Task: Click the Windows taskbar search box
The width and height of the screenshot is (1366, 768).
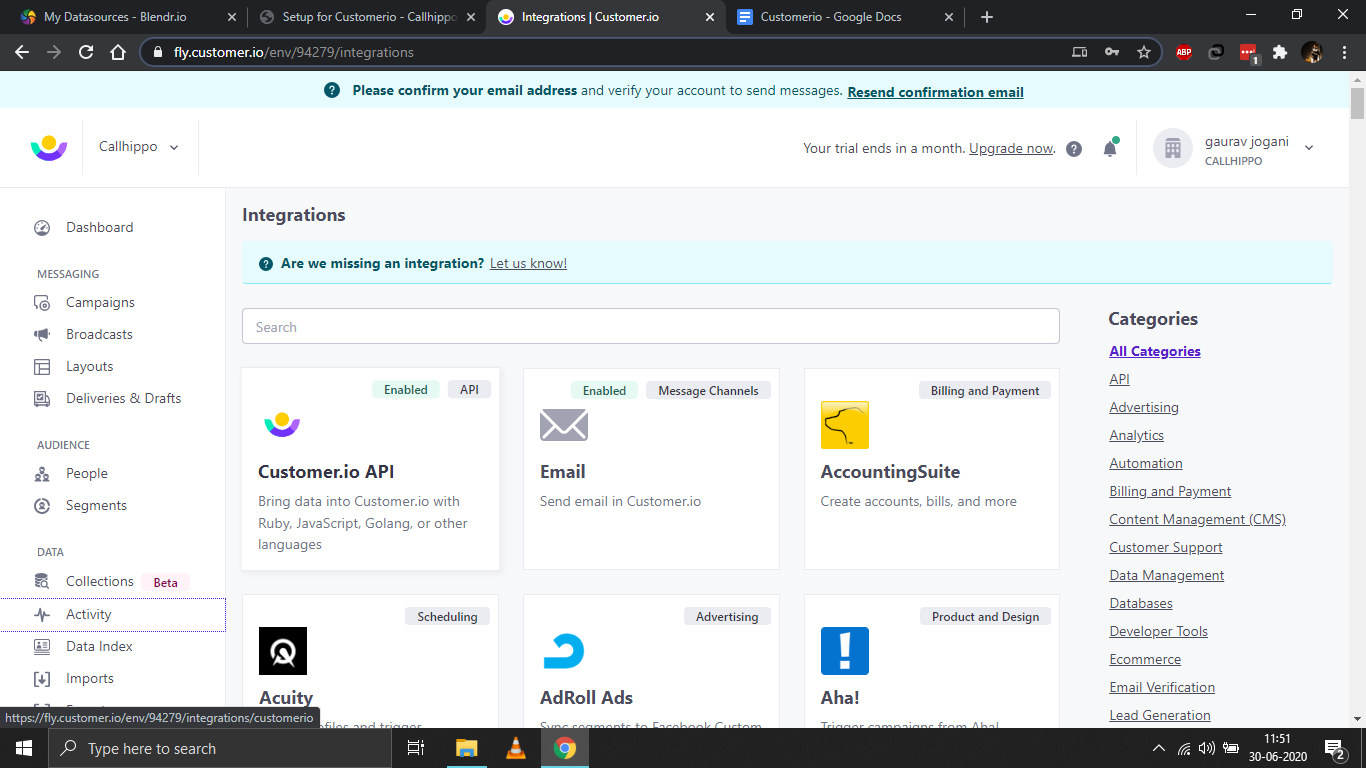Action: click(220, 748)
